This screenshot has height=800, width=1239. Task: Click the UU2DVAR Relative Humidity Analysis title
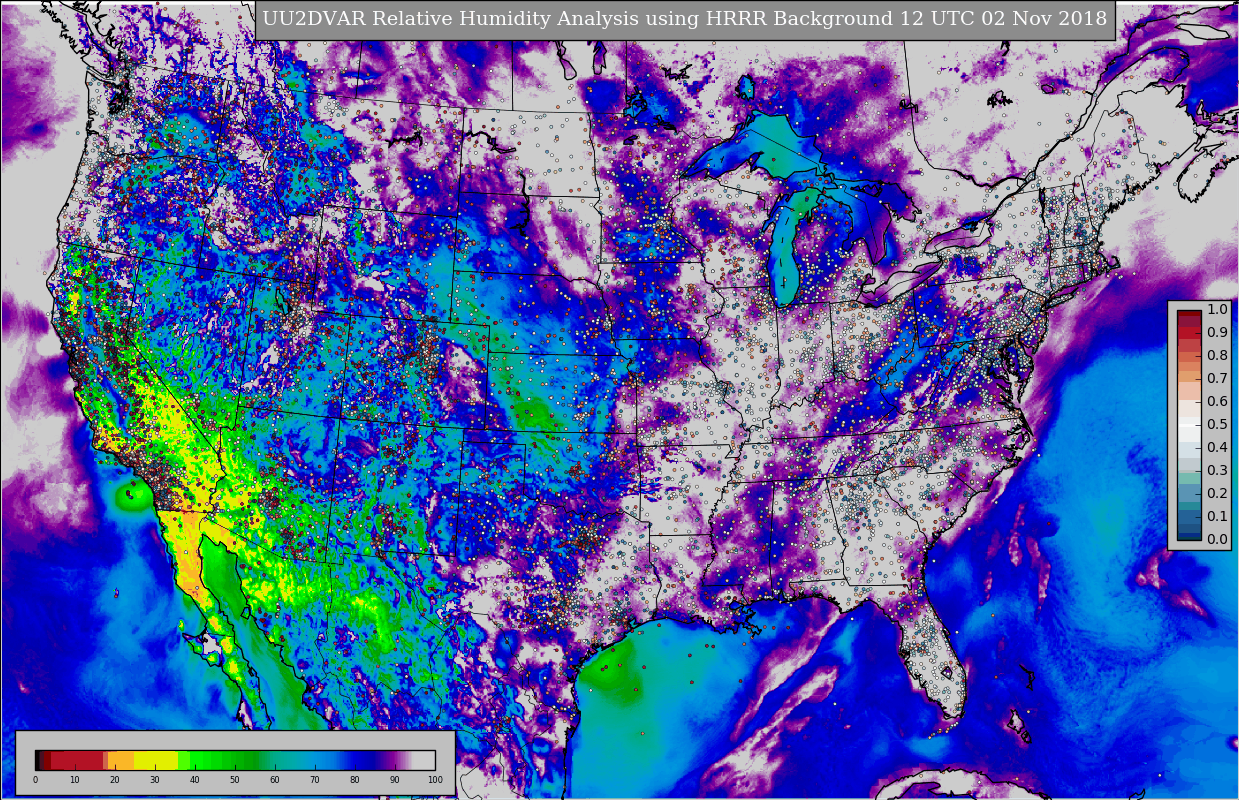click(x=685, y=19)
